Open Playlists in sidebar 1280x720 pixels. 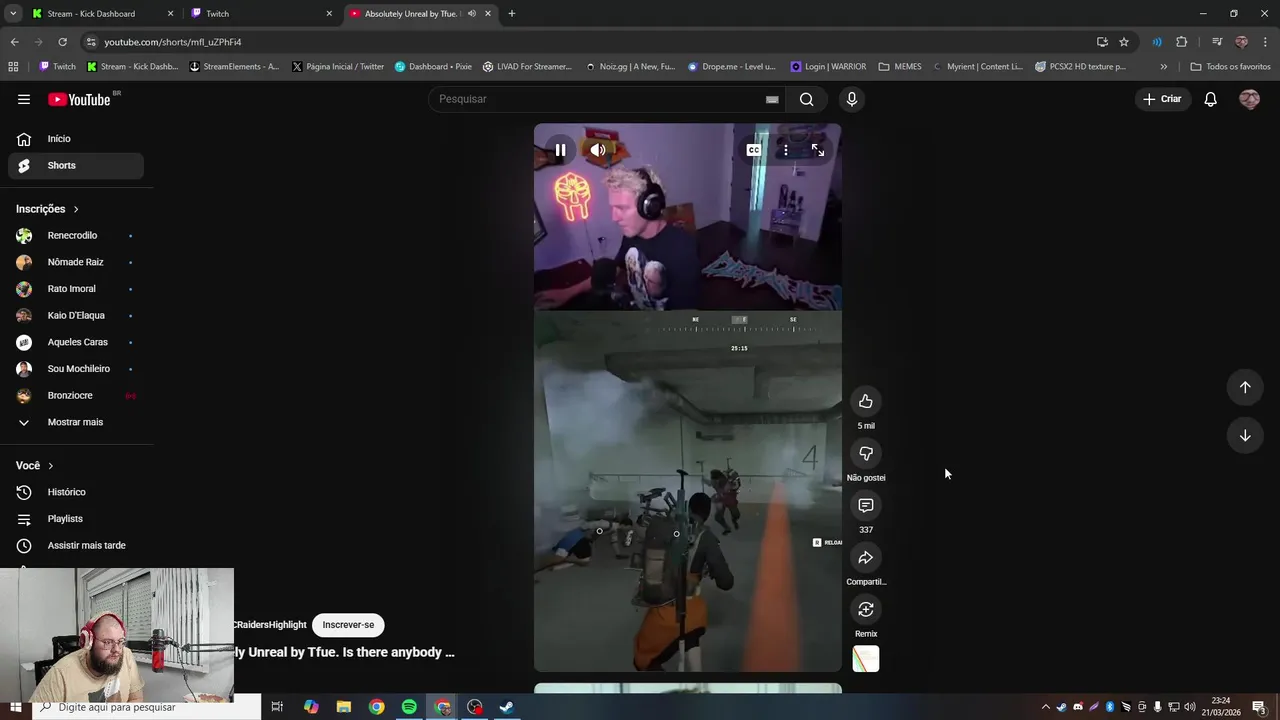point(76,519)
